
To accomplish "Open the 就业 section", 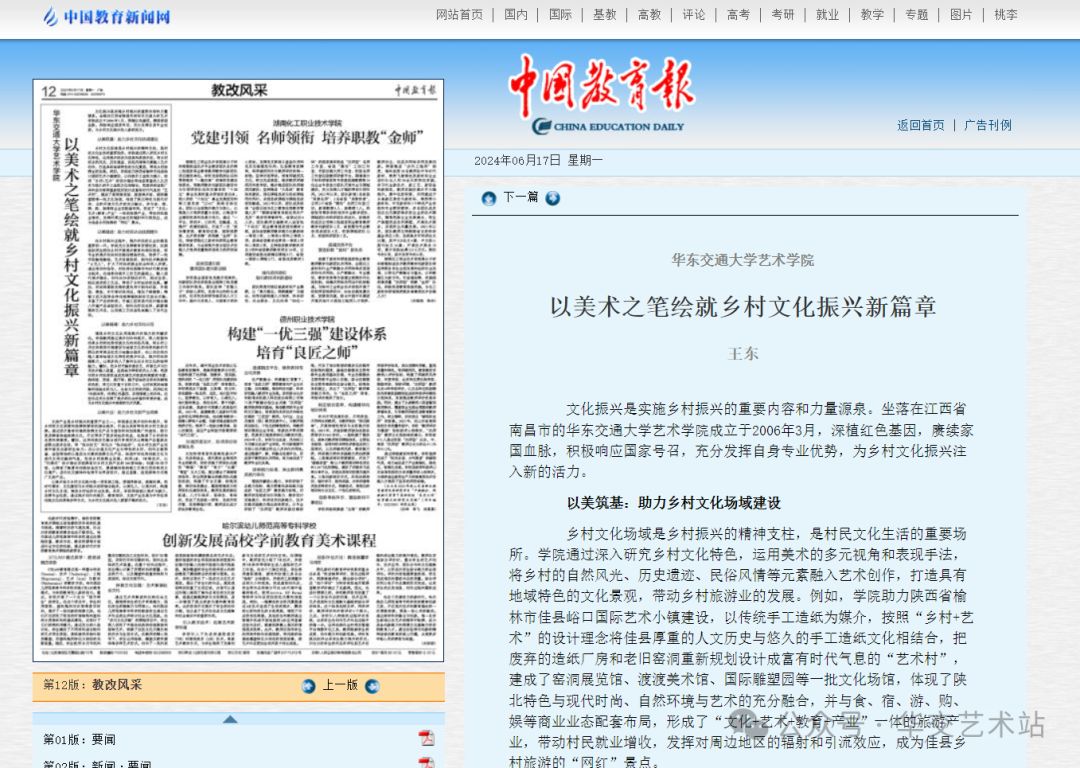I will (x=827, y=14).
